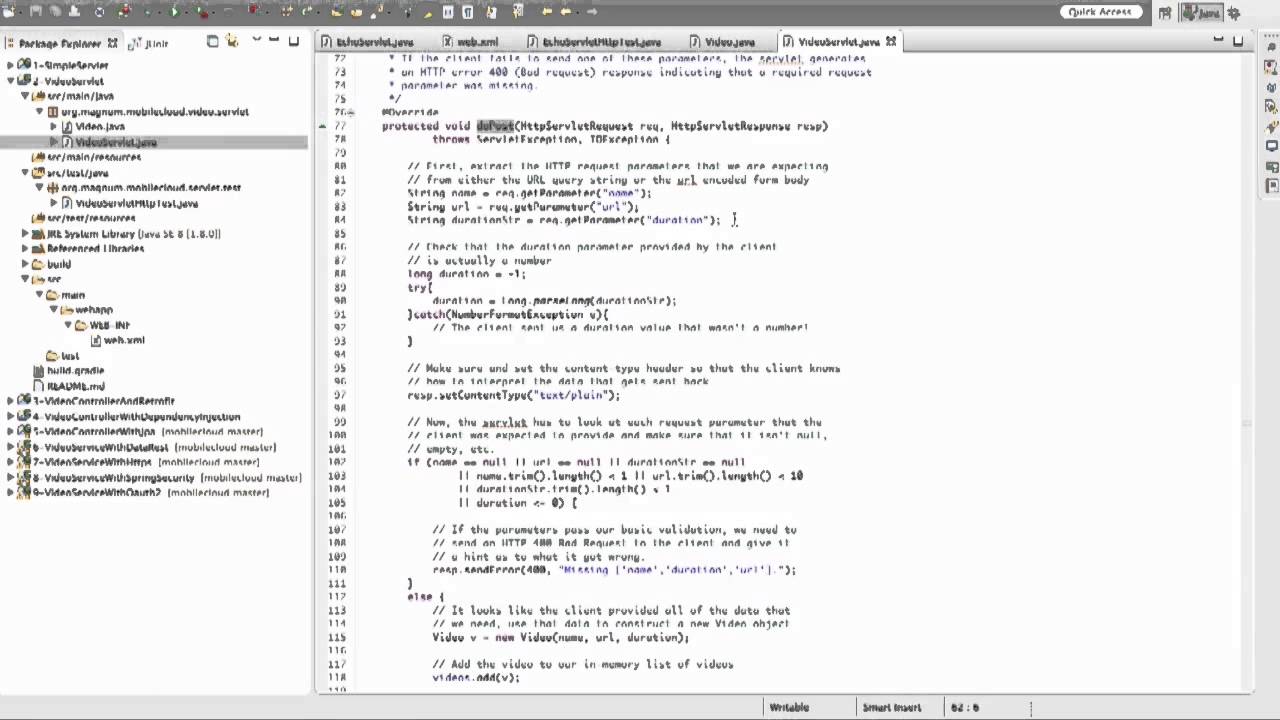Screen dimensions: 1280x720
Task: Select 8-VideoServiceWithSpringSecurity project
Action: (160, 478)
